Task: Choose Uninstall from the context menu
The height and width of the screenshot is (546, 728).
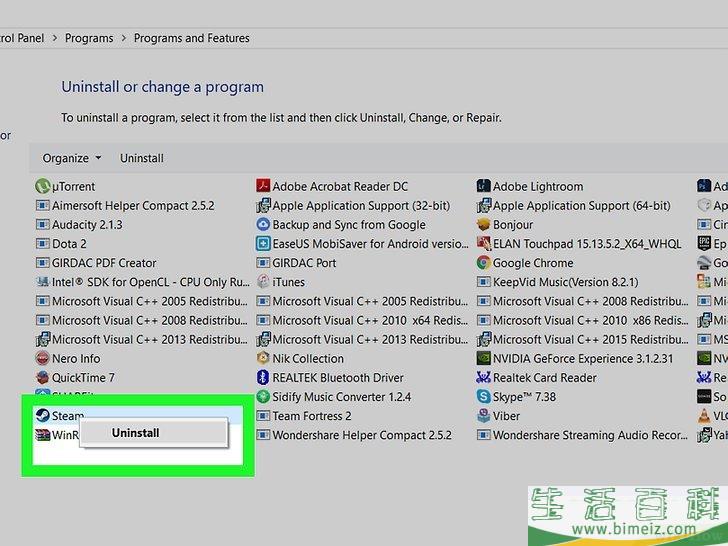Action: 135,433
